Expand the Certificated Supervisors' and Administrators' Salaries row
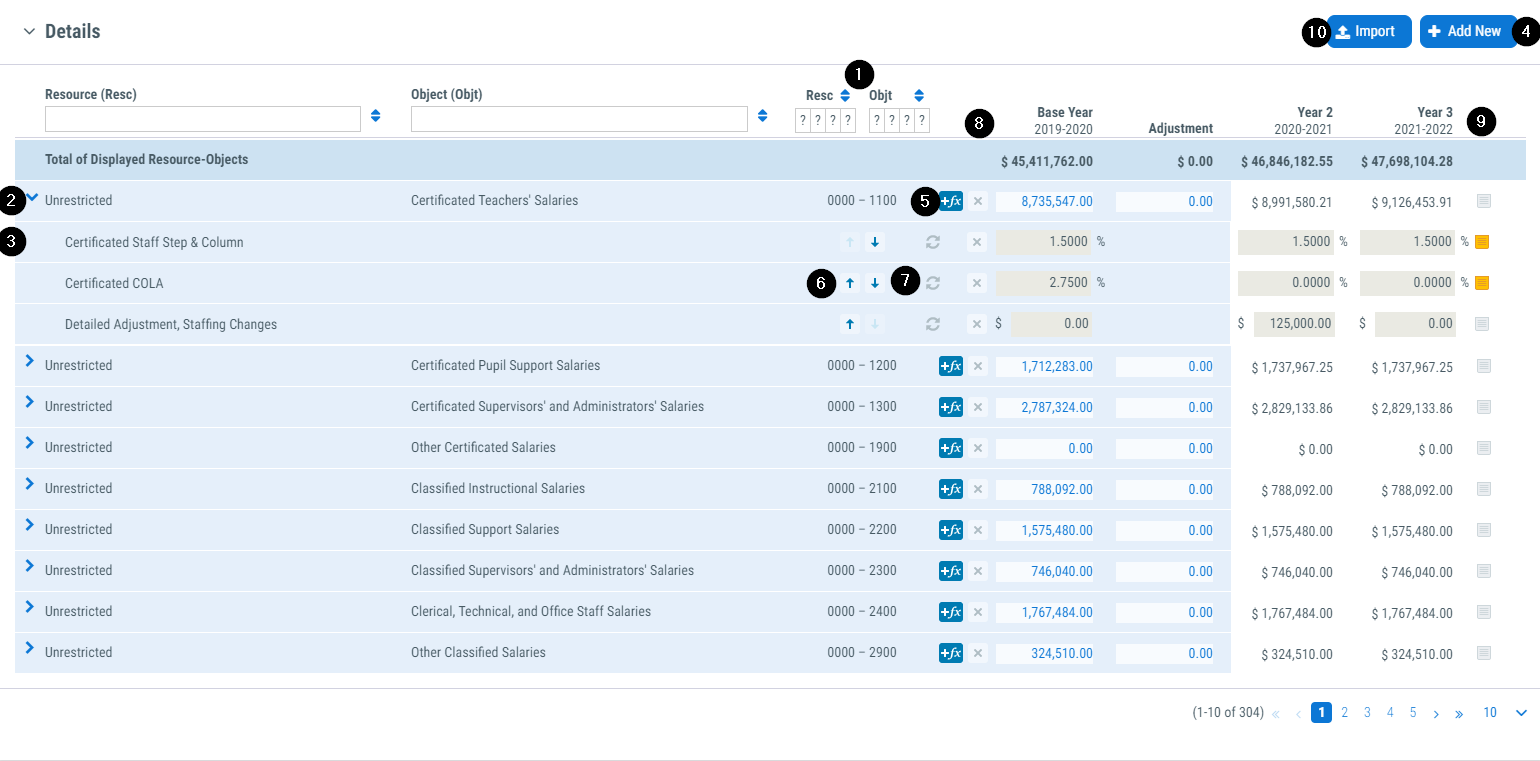The width and height of the screenshot is (1540, 761). point(30,402)
